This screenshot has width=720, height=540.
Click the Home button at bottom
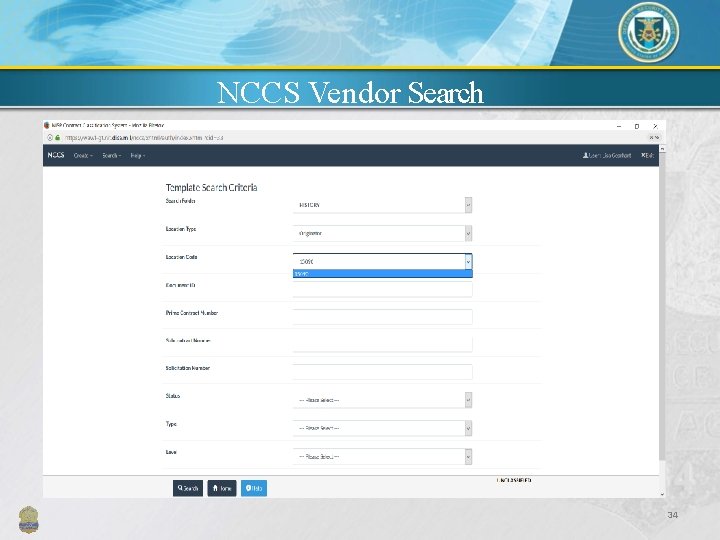click(222, 488)
